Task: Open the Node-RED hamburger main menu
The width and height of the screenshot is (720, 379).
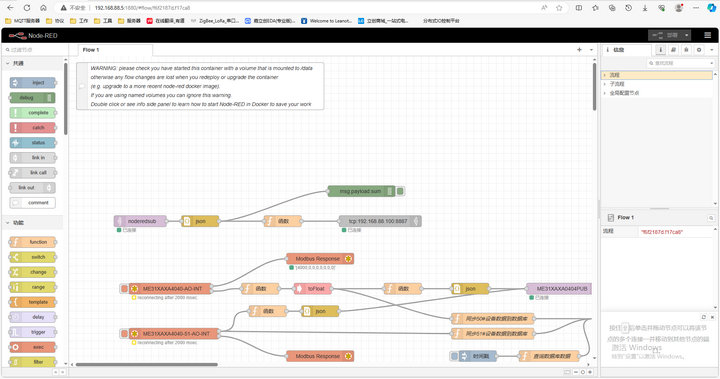Action: 707,35
